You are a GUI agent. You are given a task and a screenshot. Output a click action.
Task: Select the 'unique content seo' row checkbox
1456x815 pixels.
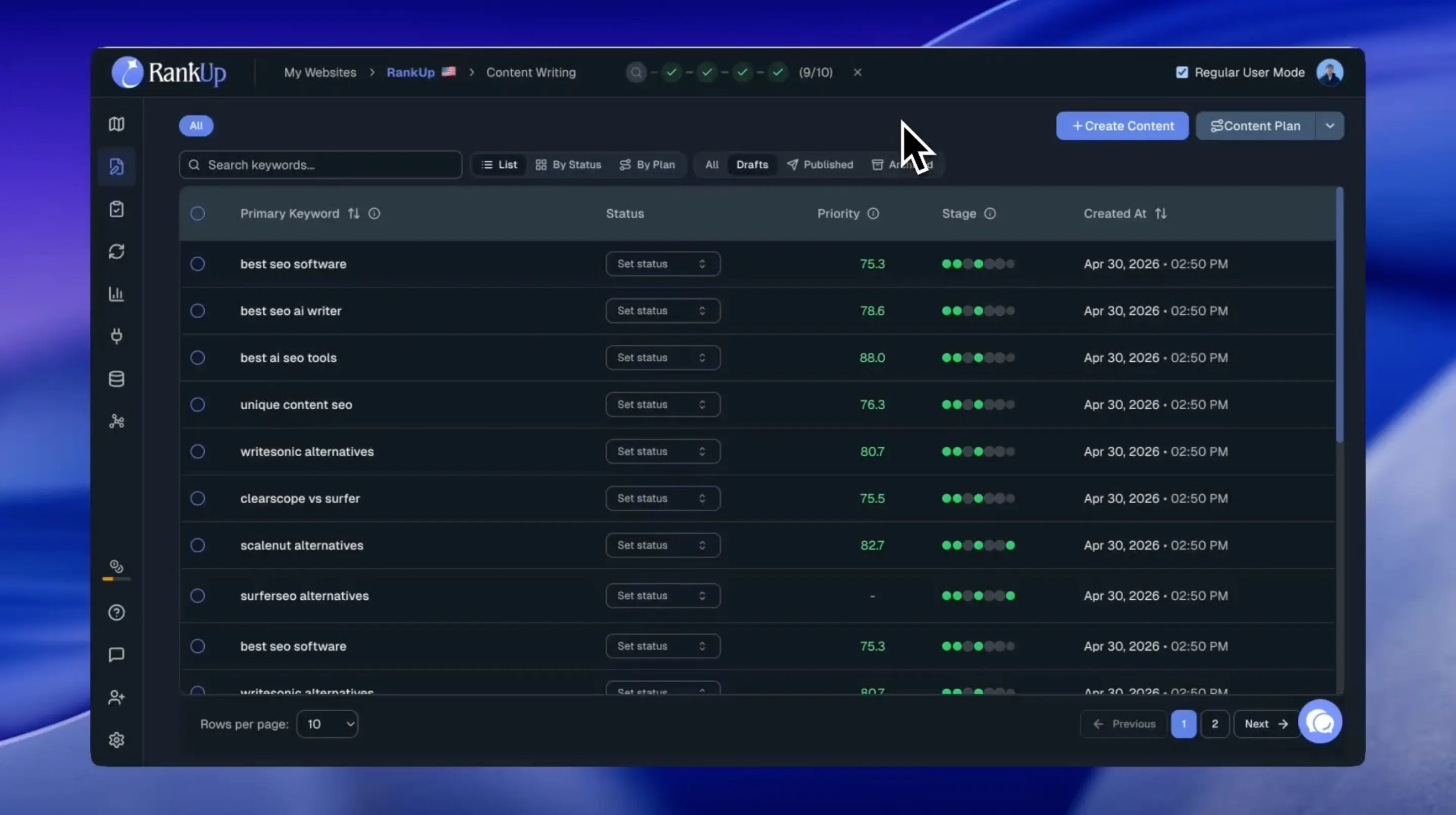tap(197, 404)
